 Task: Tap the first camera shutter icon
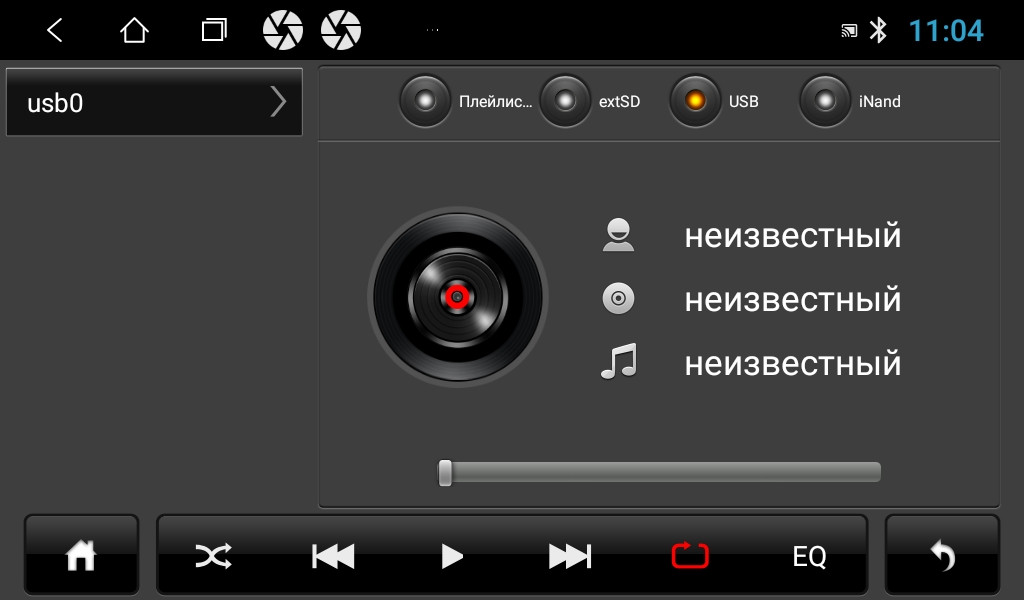(x=283, y=31)
